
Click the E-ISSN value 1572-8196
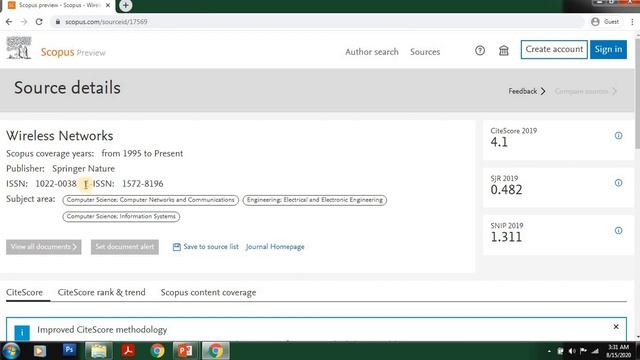(x=142, y=184)
